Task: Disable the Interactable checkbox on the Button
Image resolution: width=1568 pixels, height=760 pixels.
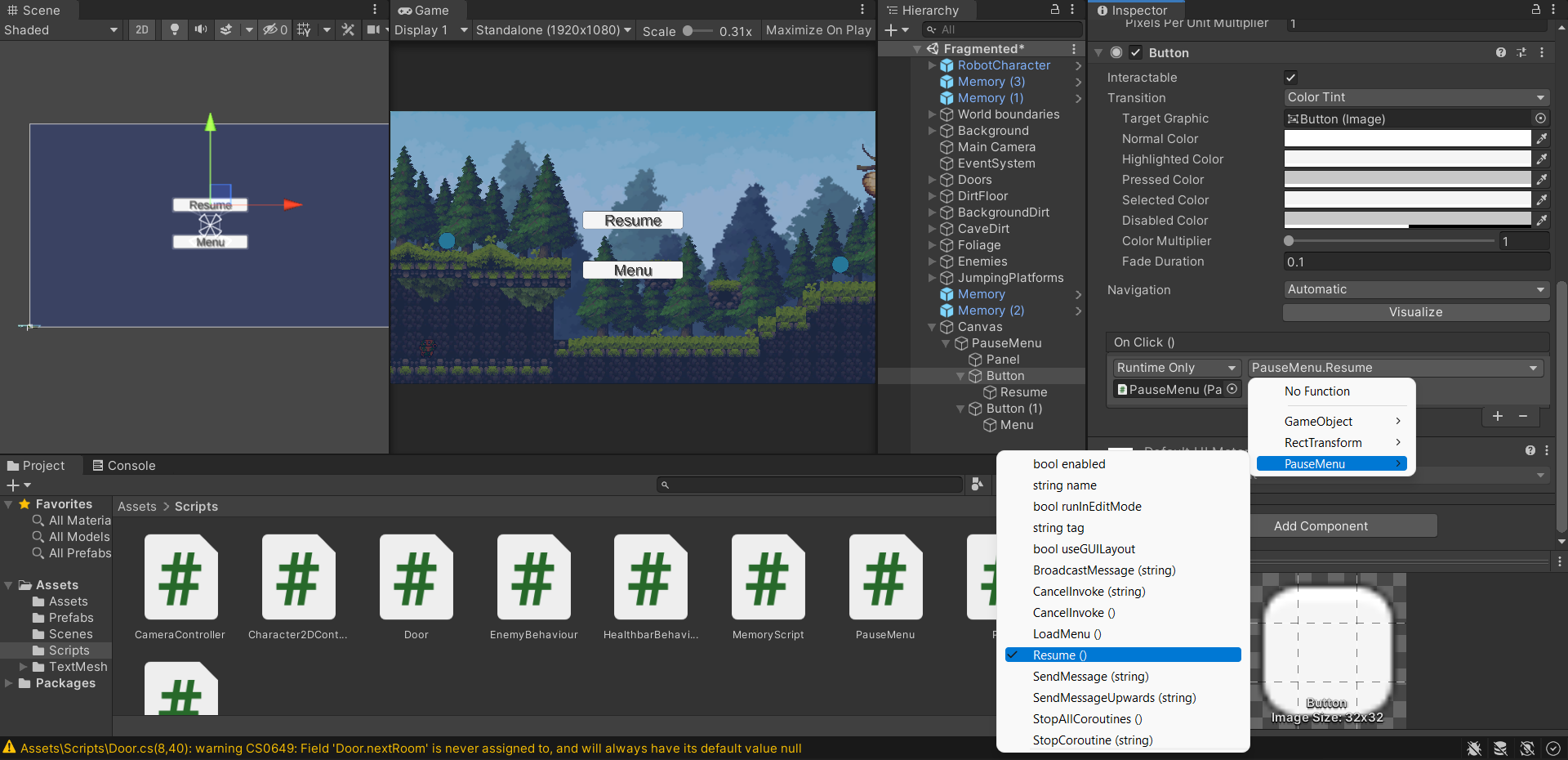Action: (1290, 77)
